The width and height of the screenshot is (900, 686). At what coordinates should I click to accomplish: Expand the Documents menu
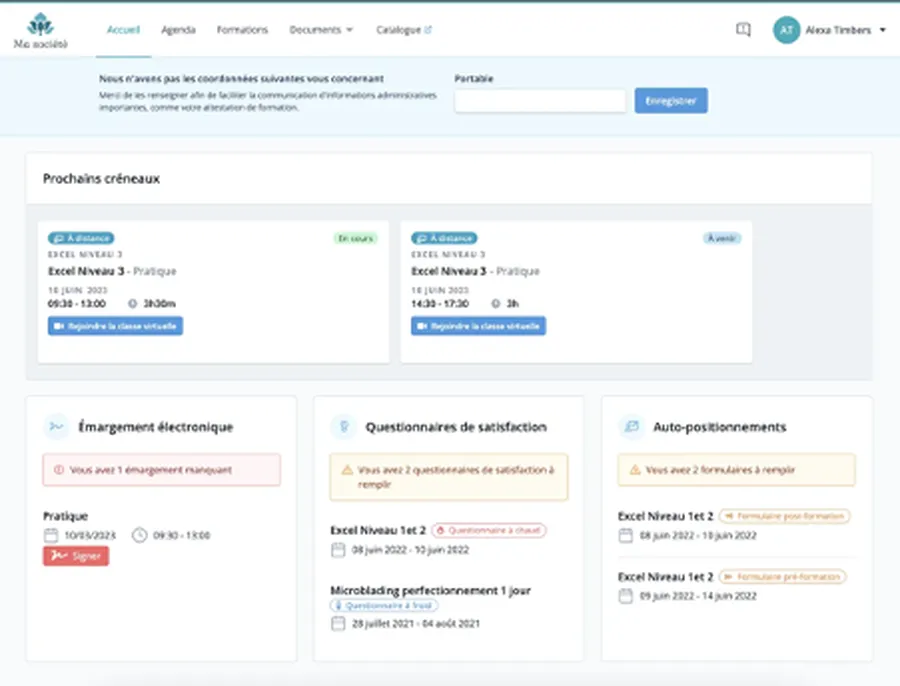321,29
